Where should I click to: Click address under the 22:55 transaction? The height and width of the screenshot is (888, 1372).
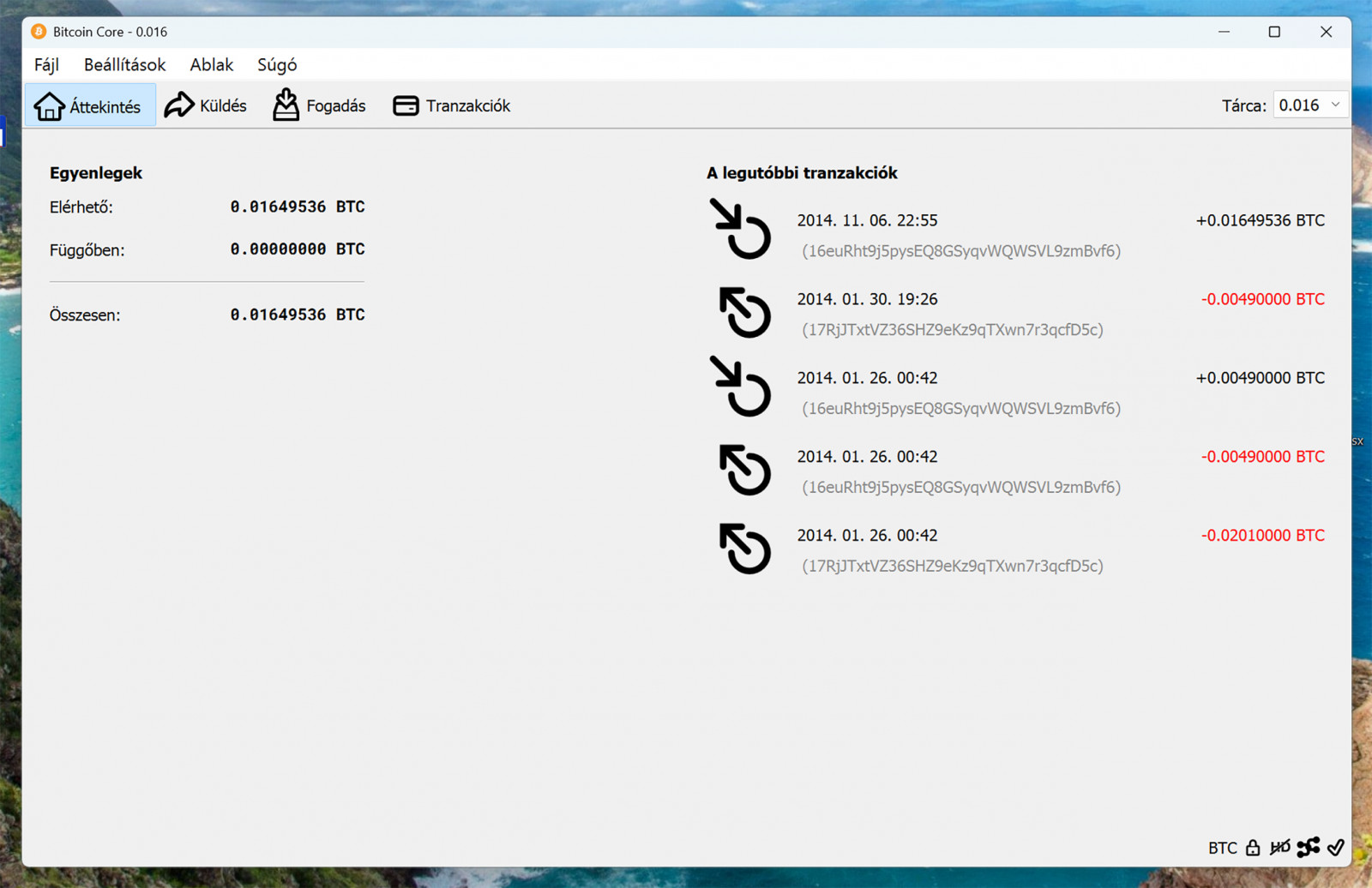(961, 251)
